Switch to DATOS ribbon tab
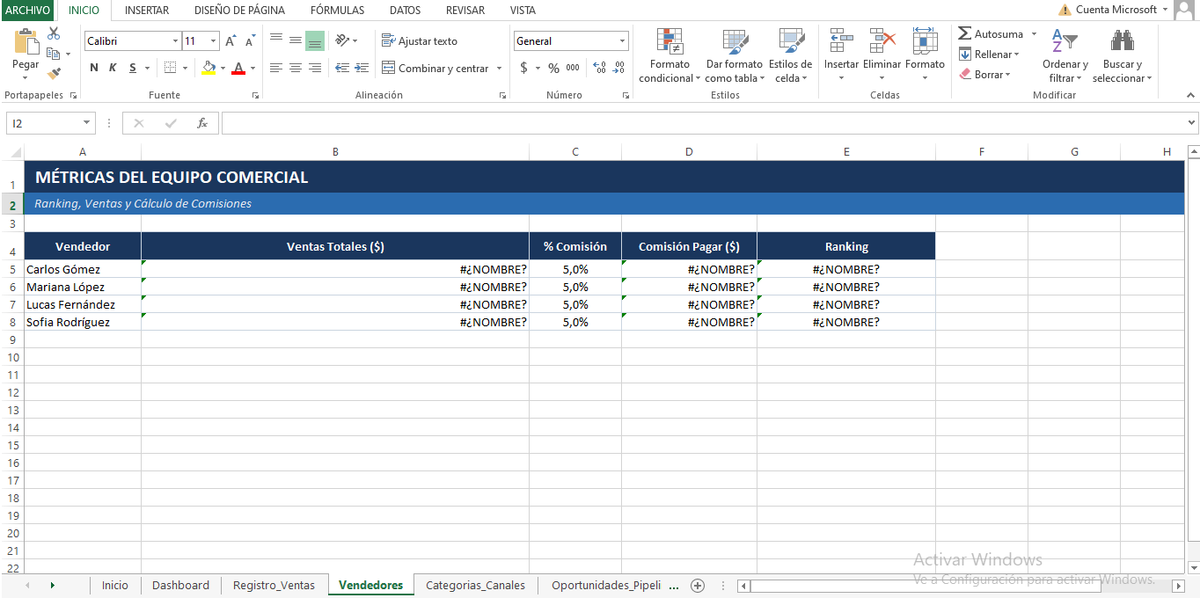Viewport: 1200px width, 598px height. pos(405,10)
